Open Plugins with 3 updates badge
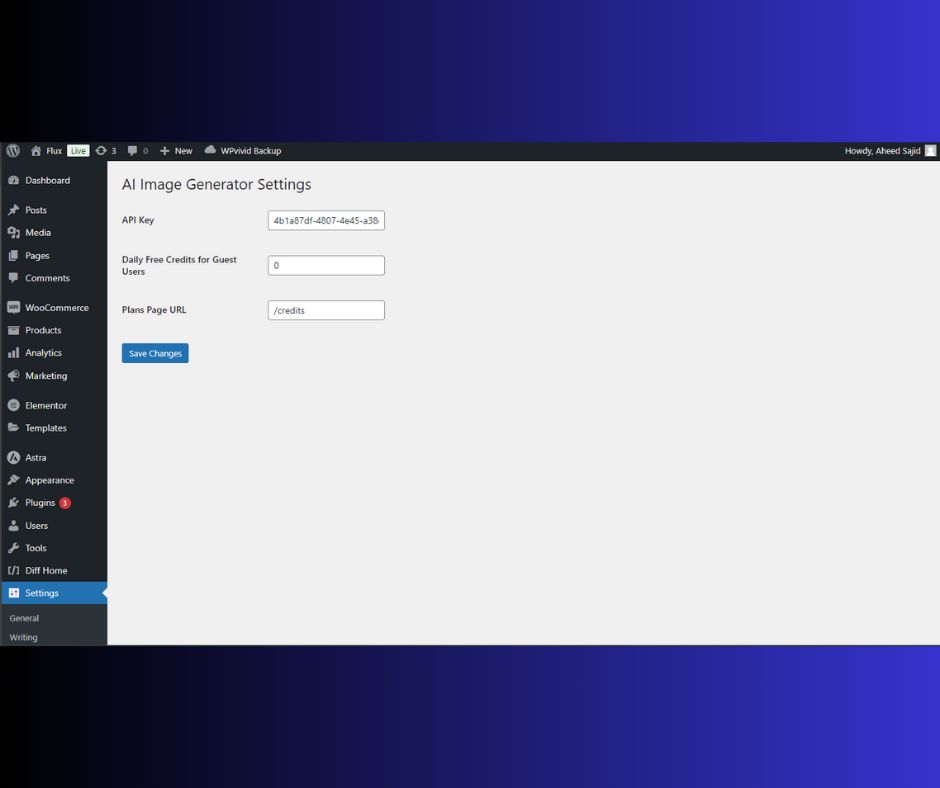This screenshot has width=940, height=788. [x=40, y=503]
